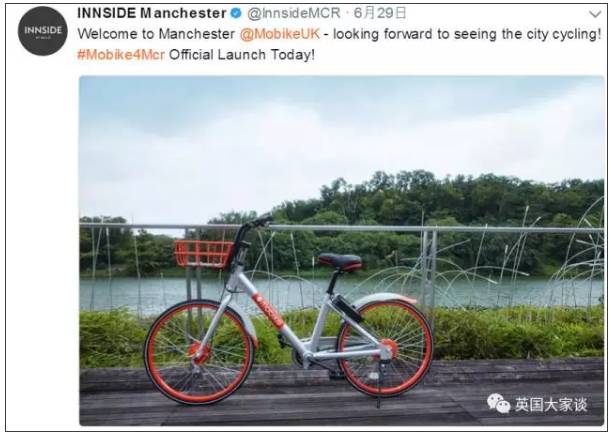Image resolution: width=611 pixels, height=437 pixels.
Task: Click the Mobike logo on bike frame
Action: (267, 311)
